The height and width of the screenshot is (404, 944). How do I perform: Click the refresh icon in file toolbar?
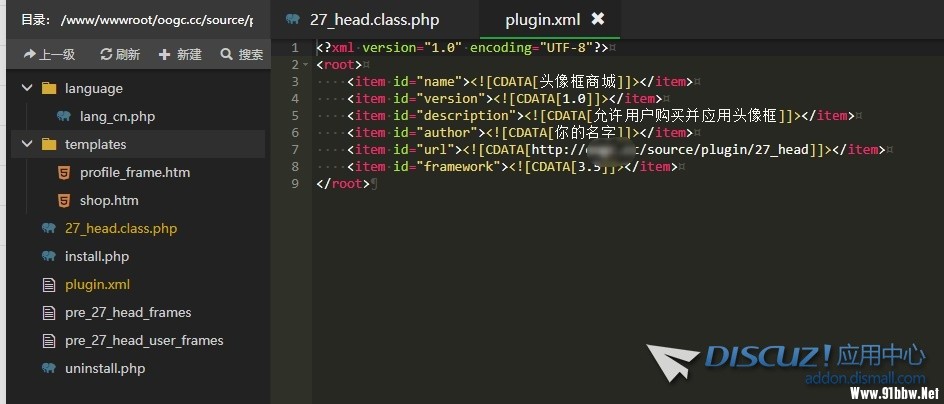[106, 54]
